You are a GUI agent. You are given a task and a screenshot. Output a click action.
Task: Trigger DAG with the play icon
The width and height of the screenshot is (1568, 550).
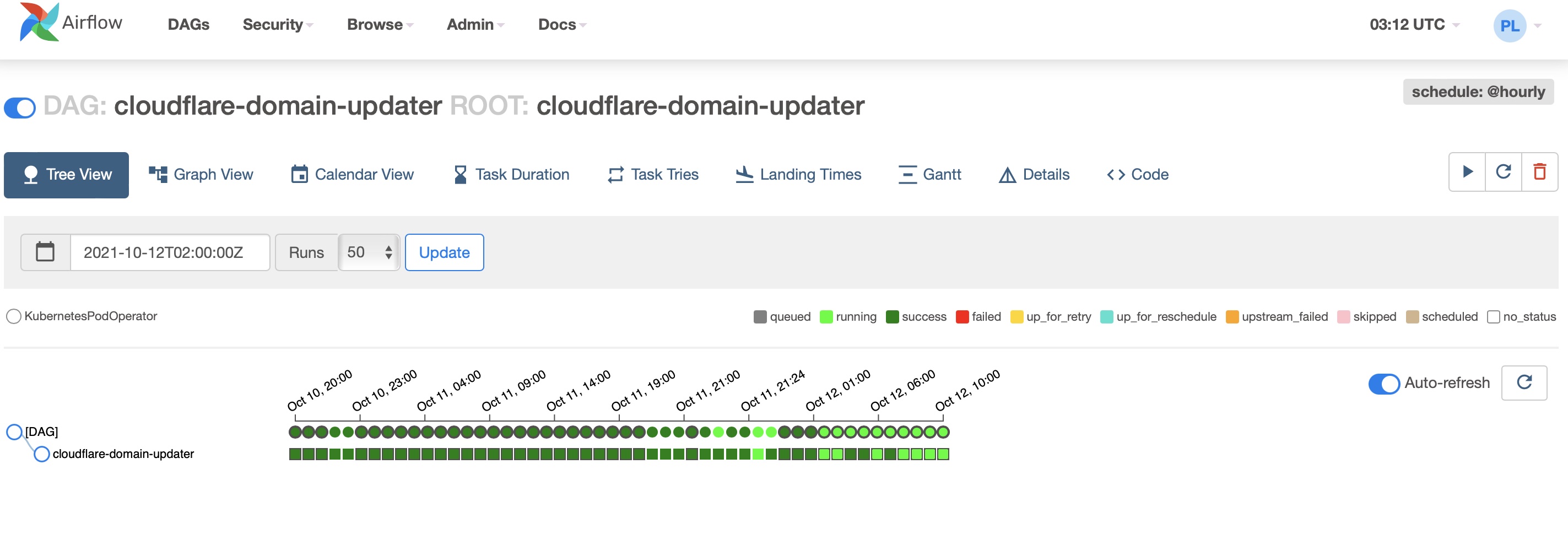[1467, 172]
